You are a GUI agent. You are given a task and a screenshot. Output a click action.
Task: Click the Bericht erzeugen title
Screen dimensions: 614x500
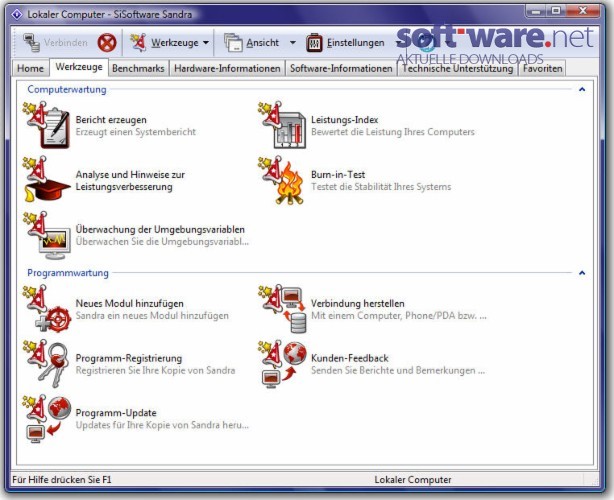pyautogui.click(x=111, y=120)
